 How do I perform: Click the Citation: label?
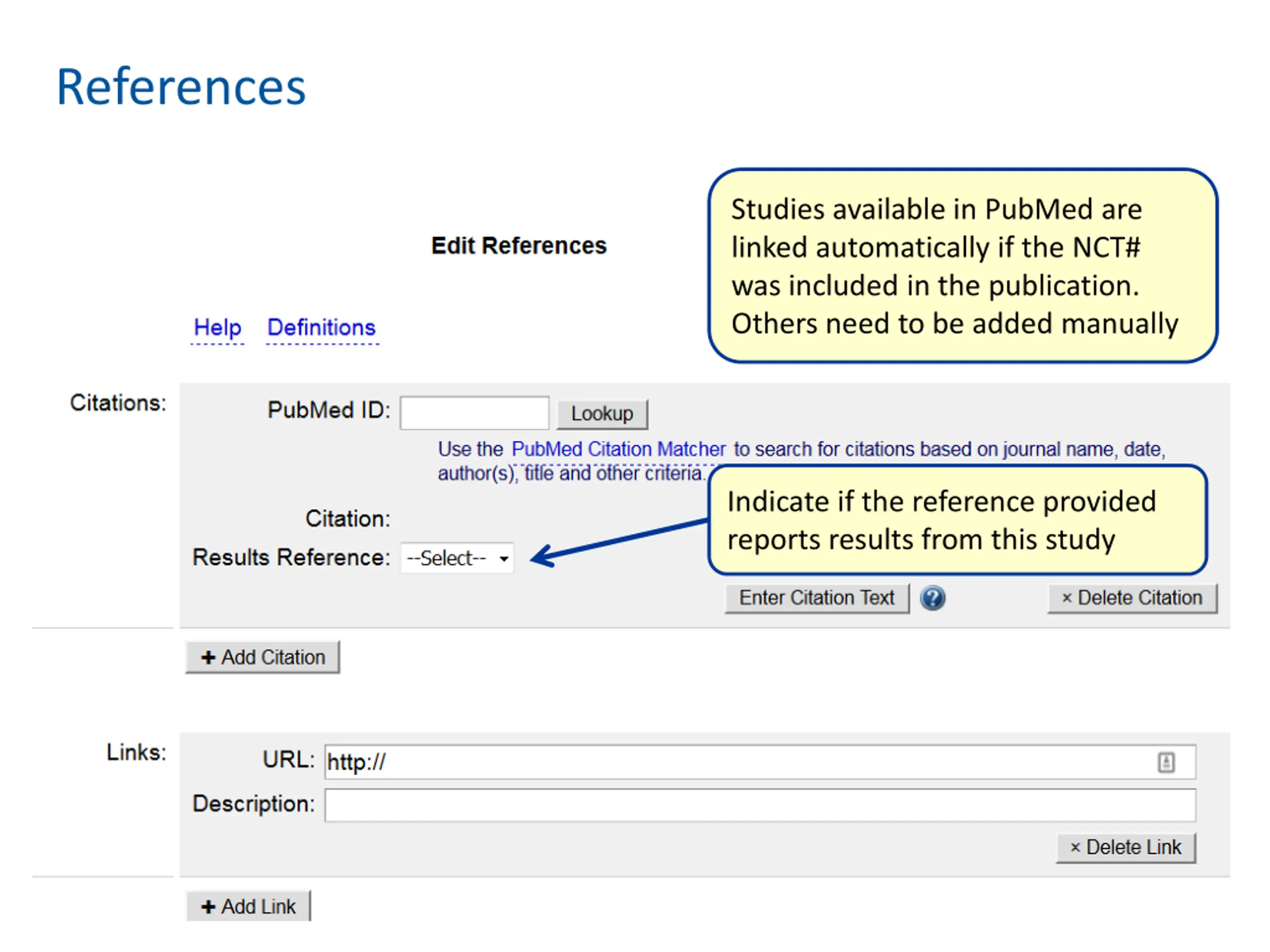pos(348,519)
